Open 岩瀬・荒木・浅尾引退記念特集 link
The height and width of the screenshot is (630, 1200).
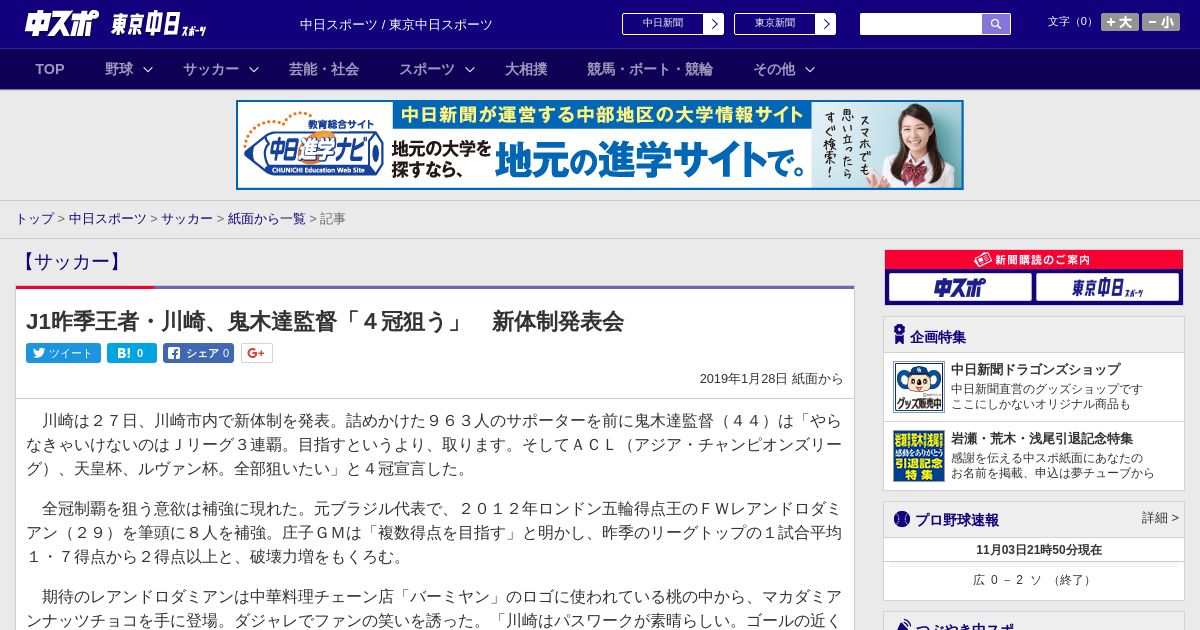(x=1042, y=438)
